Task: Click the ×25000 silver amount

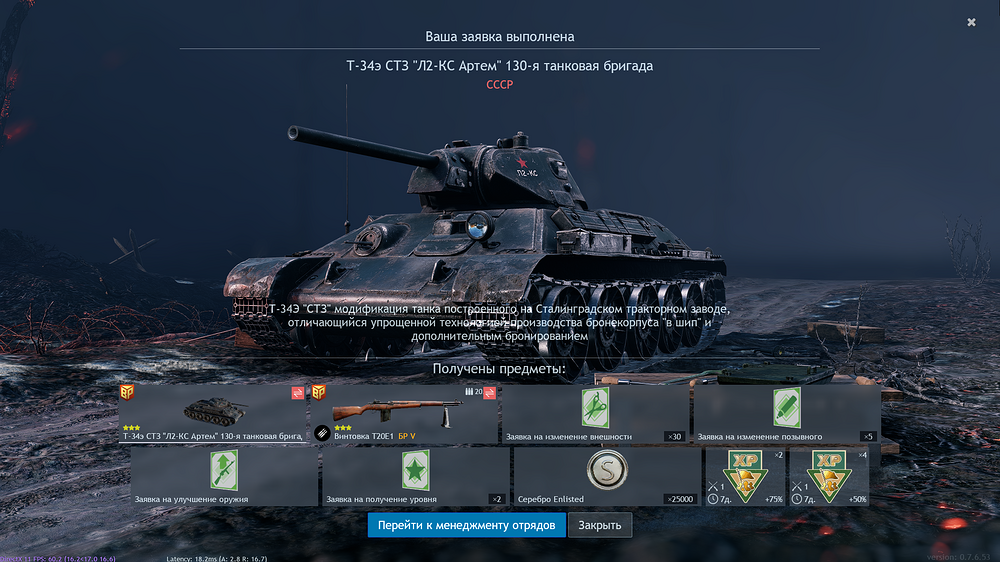Action: [680, 499]
